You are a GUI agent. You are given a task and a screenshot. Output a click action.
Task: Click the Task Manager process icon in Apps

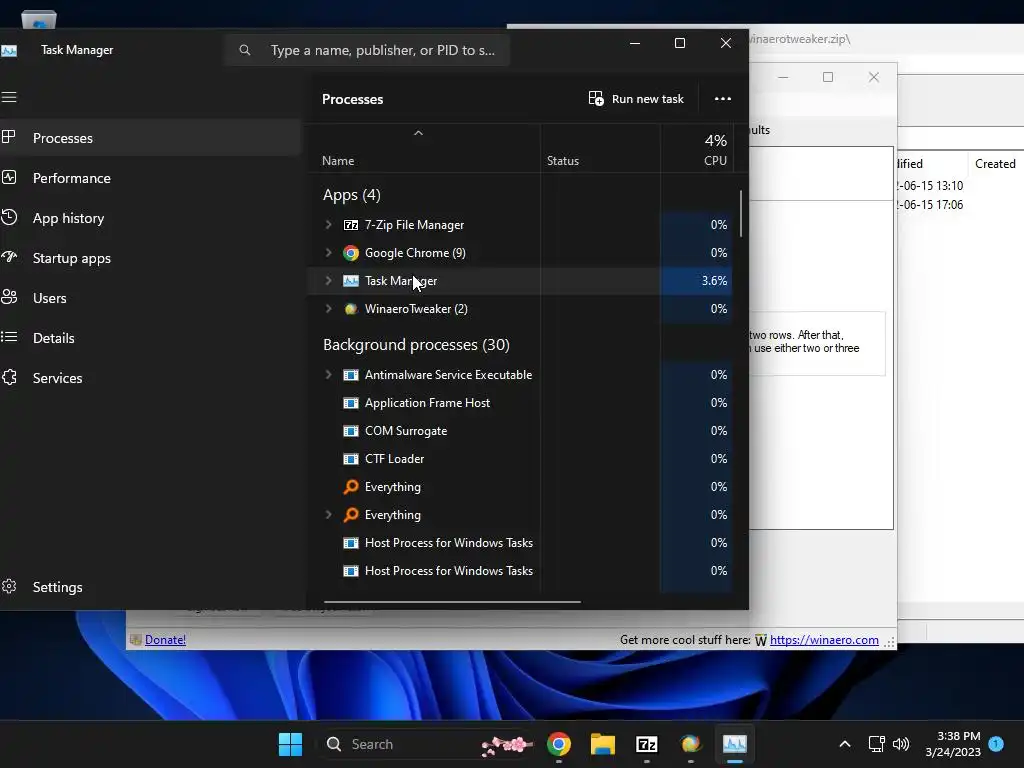[351, 281]
